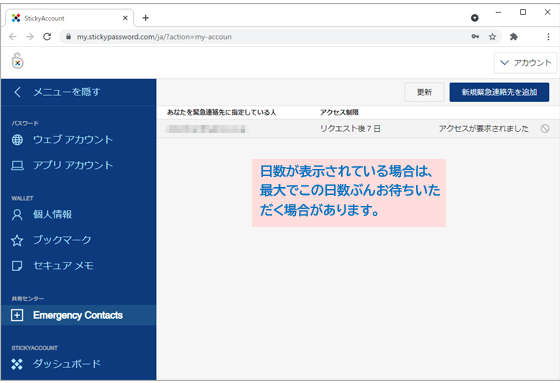
Task: Open a new browser tab
Action: (x=145, y=18)
